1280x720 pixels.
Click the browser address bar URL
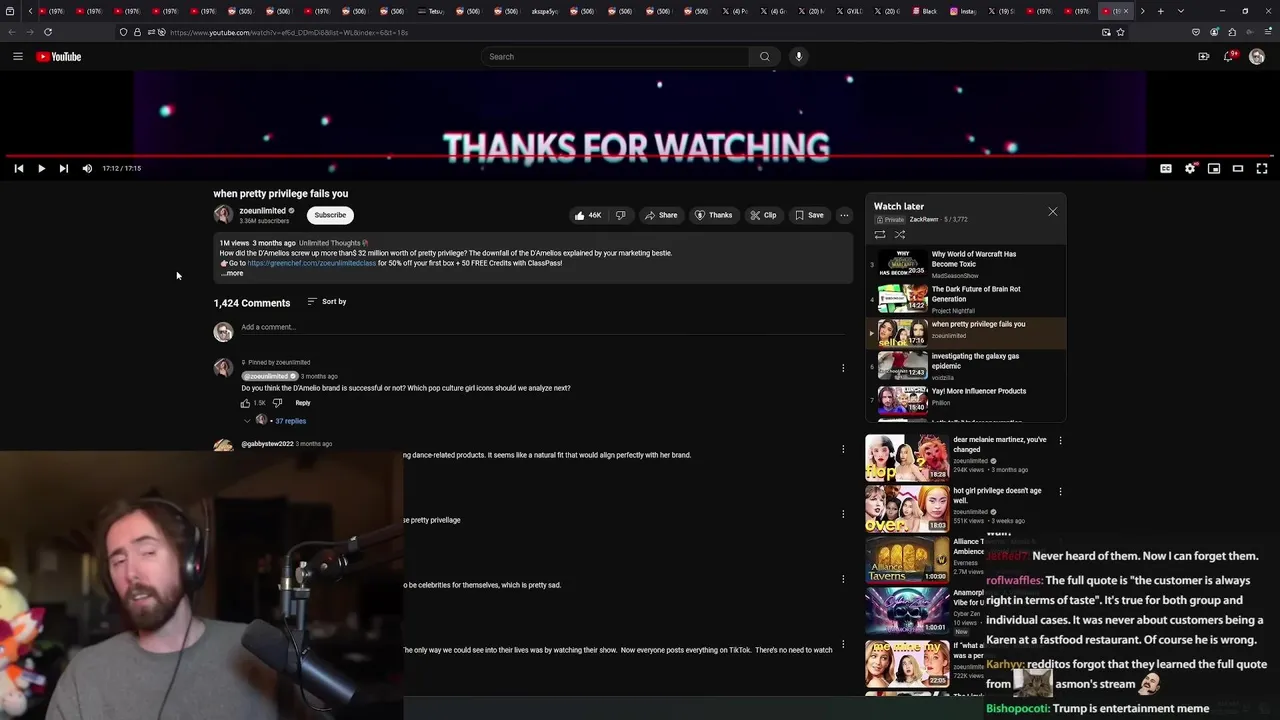289,32
